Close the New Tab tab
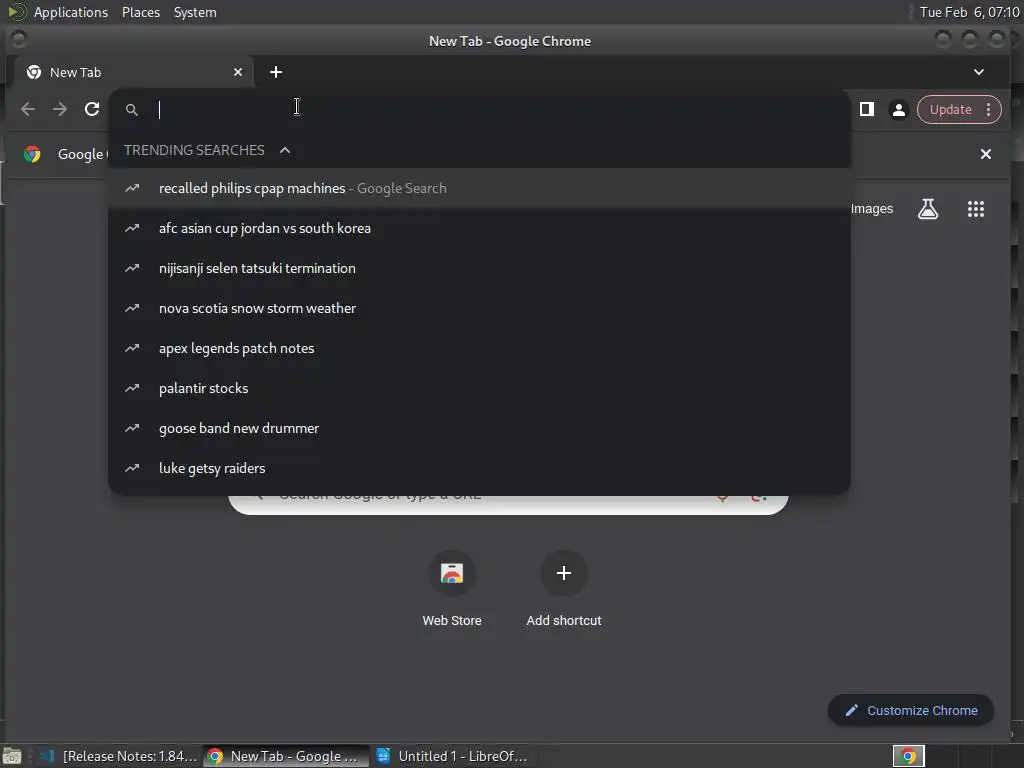The image size is (1024, 768). 238,72
